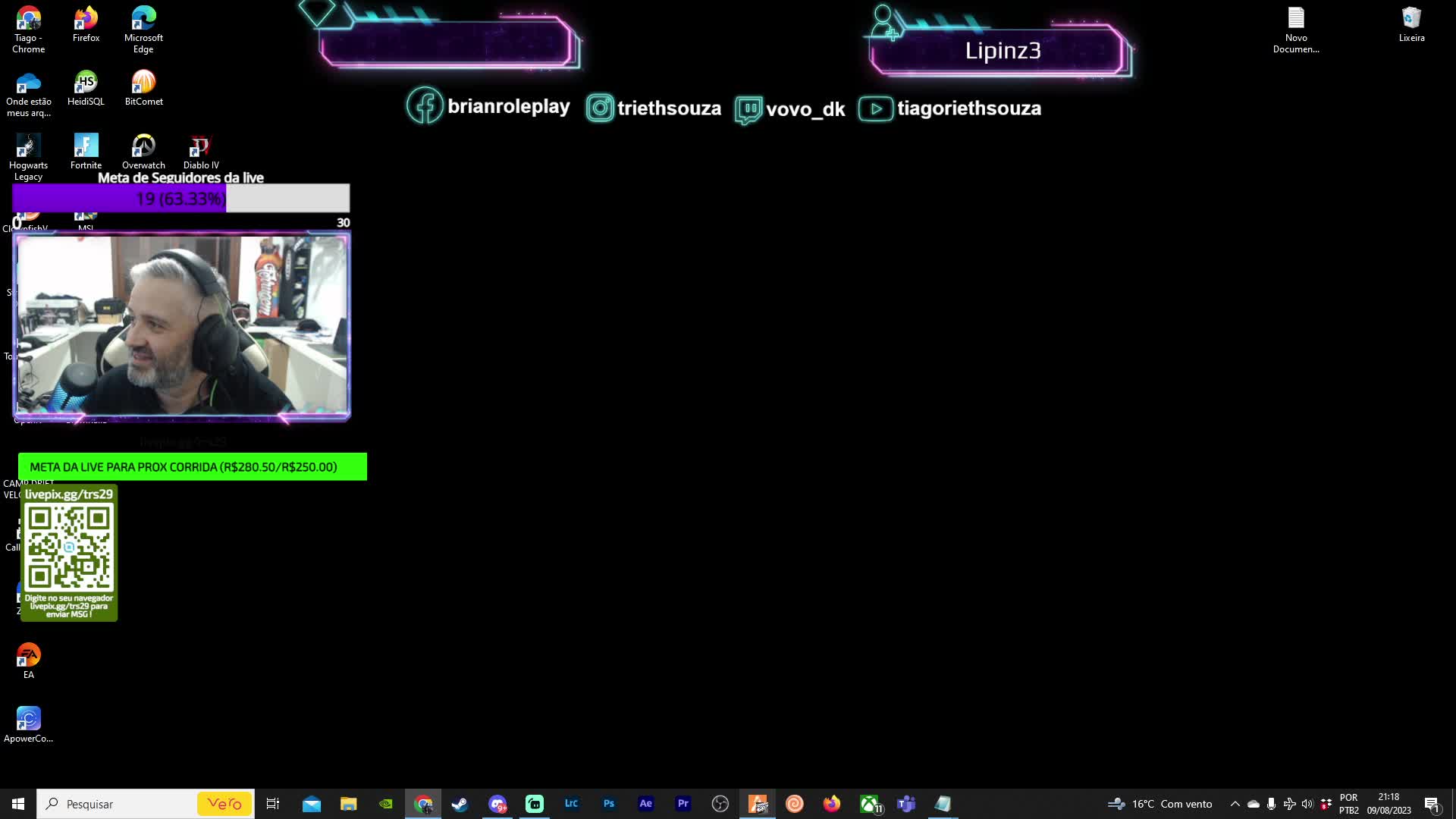
Task: Open BitComet desktop shortcut
Action: tap(143, 88)
